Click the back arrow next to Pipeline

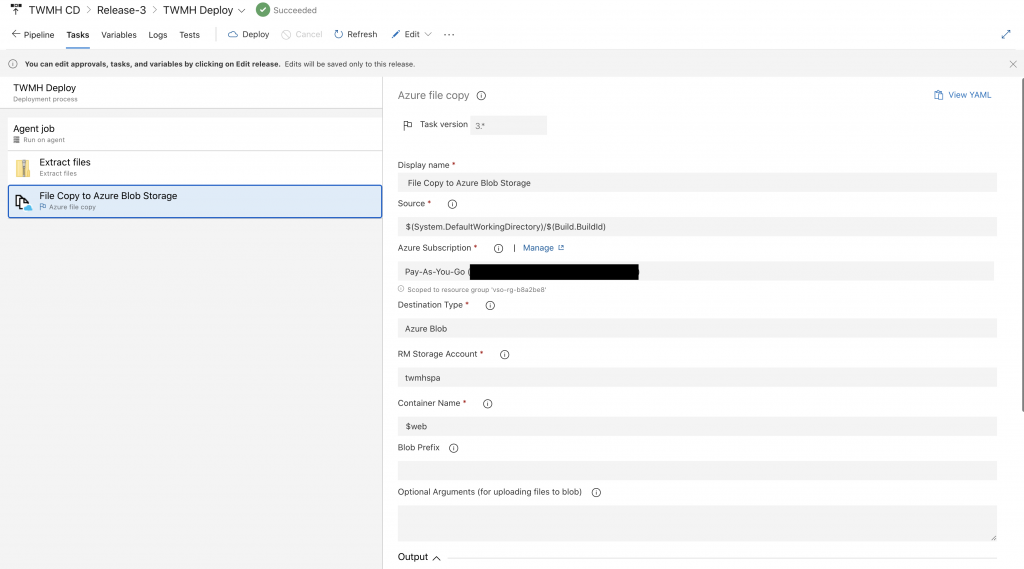point(15,34)
